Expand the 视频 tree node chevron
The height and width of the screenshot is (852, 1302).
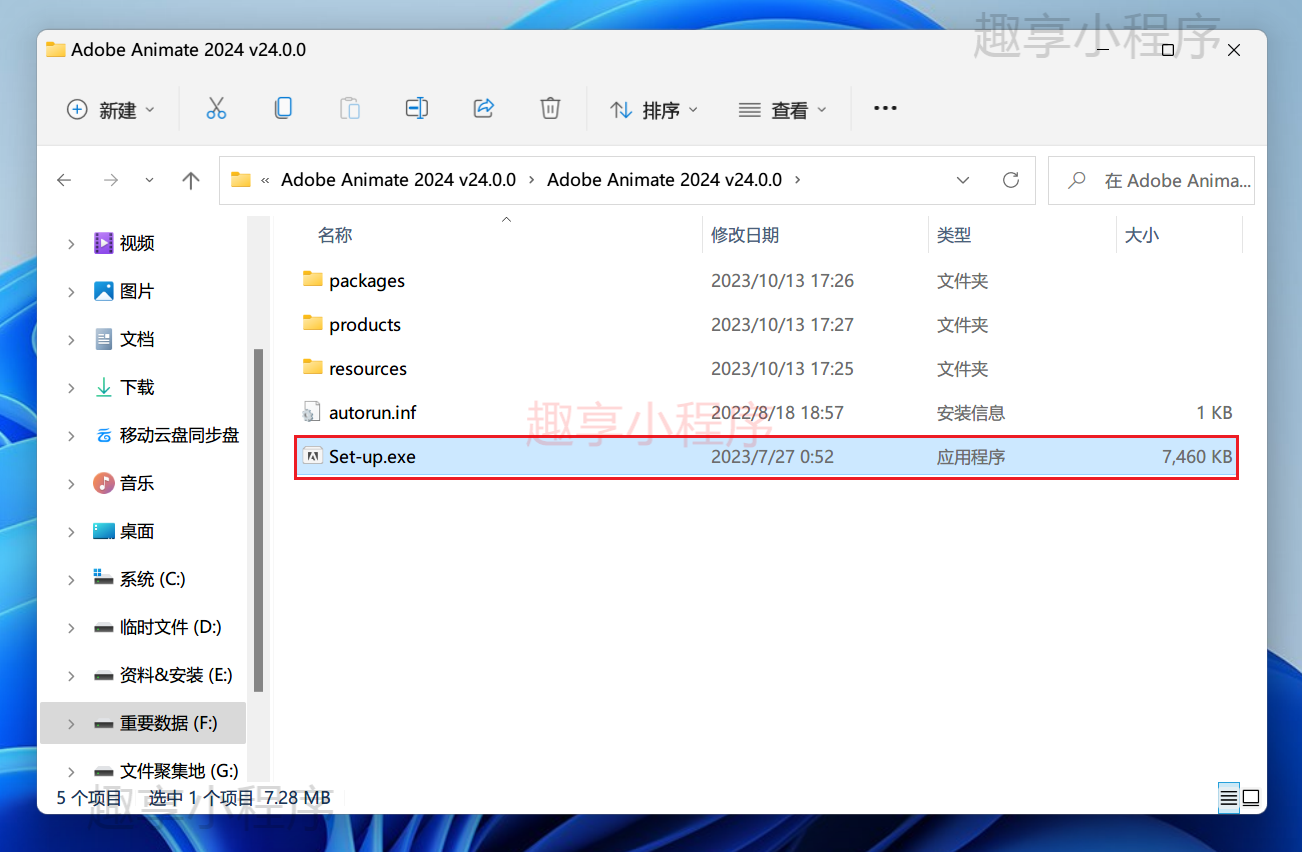click(x=71, y=243)
